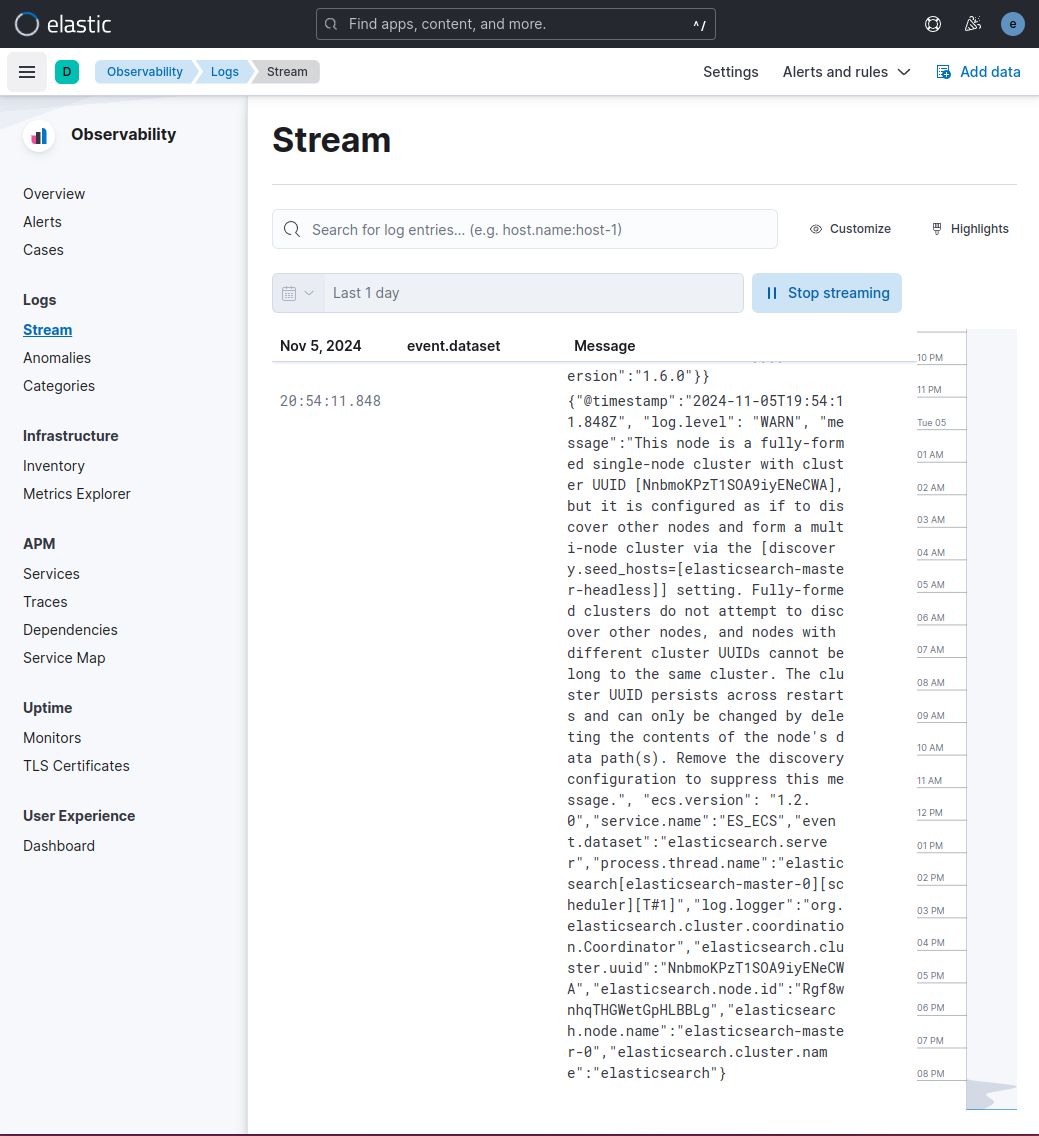
Task: Jump to 12 PM on the minimap
Action: [930, 813]
